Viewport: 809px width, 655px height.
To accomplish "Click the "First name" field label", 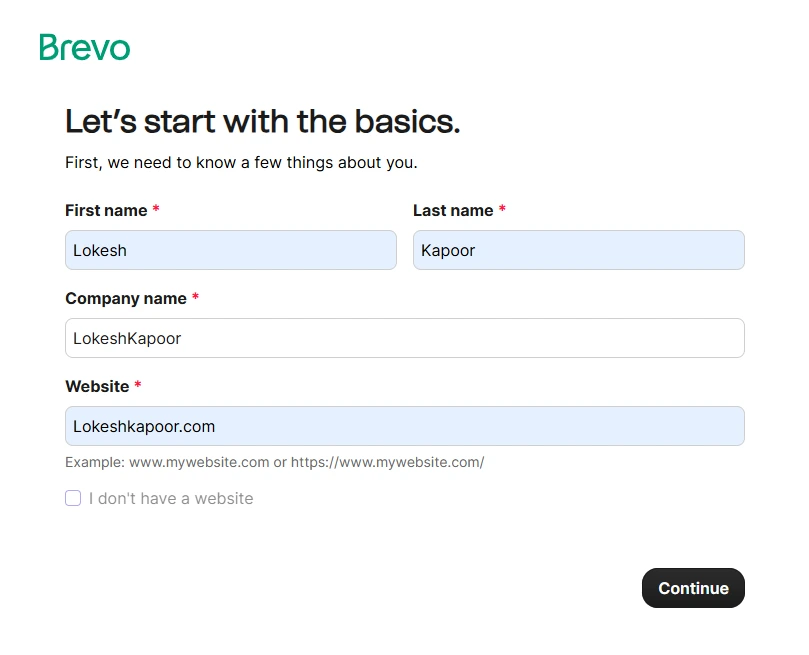I will [106, 210].
